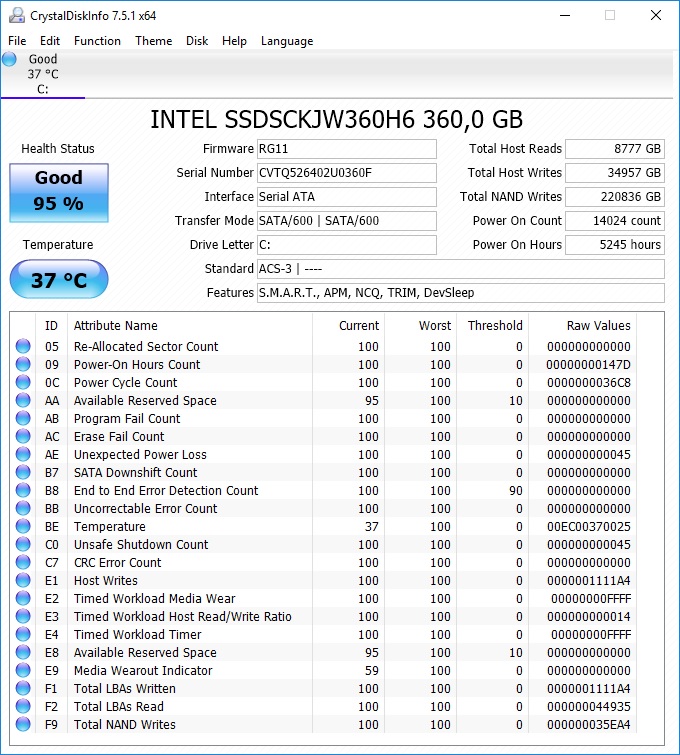
Task: Click the Threshold column header
Action: click(492, 326)
